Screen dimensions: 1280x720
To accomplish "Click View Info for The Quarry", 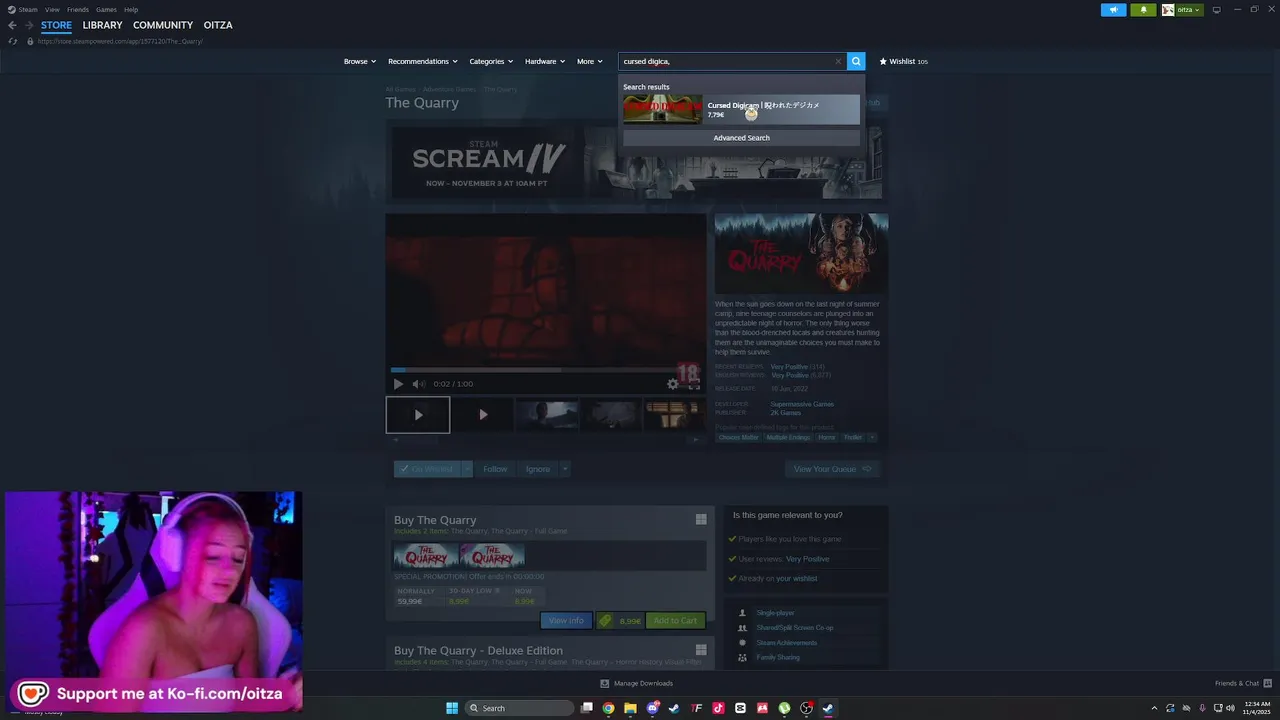I will 566,621.
